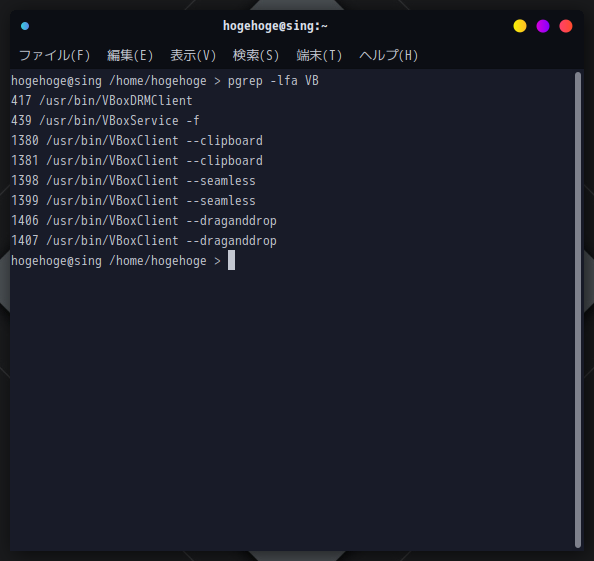Viewport: 594px width, 561px height.
Task: Click the line 1399 VBoxClient --seamless
Action: click(133, 201)
